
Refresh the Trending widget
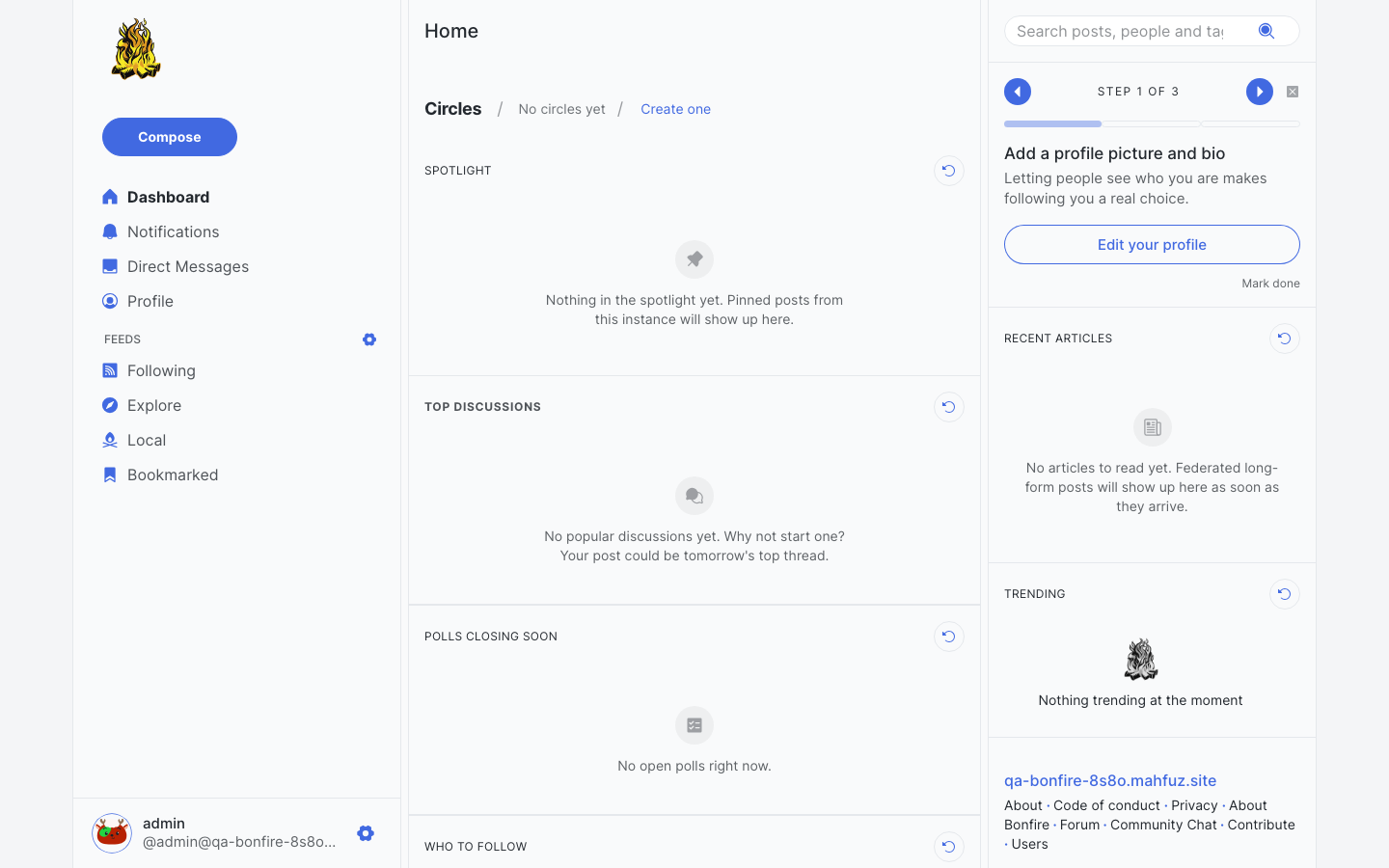click(x=1285, y=594)
